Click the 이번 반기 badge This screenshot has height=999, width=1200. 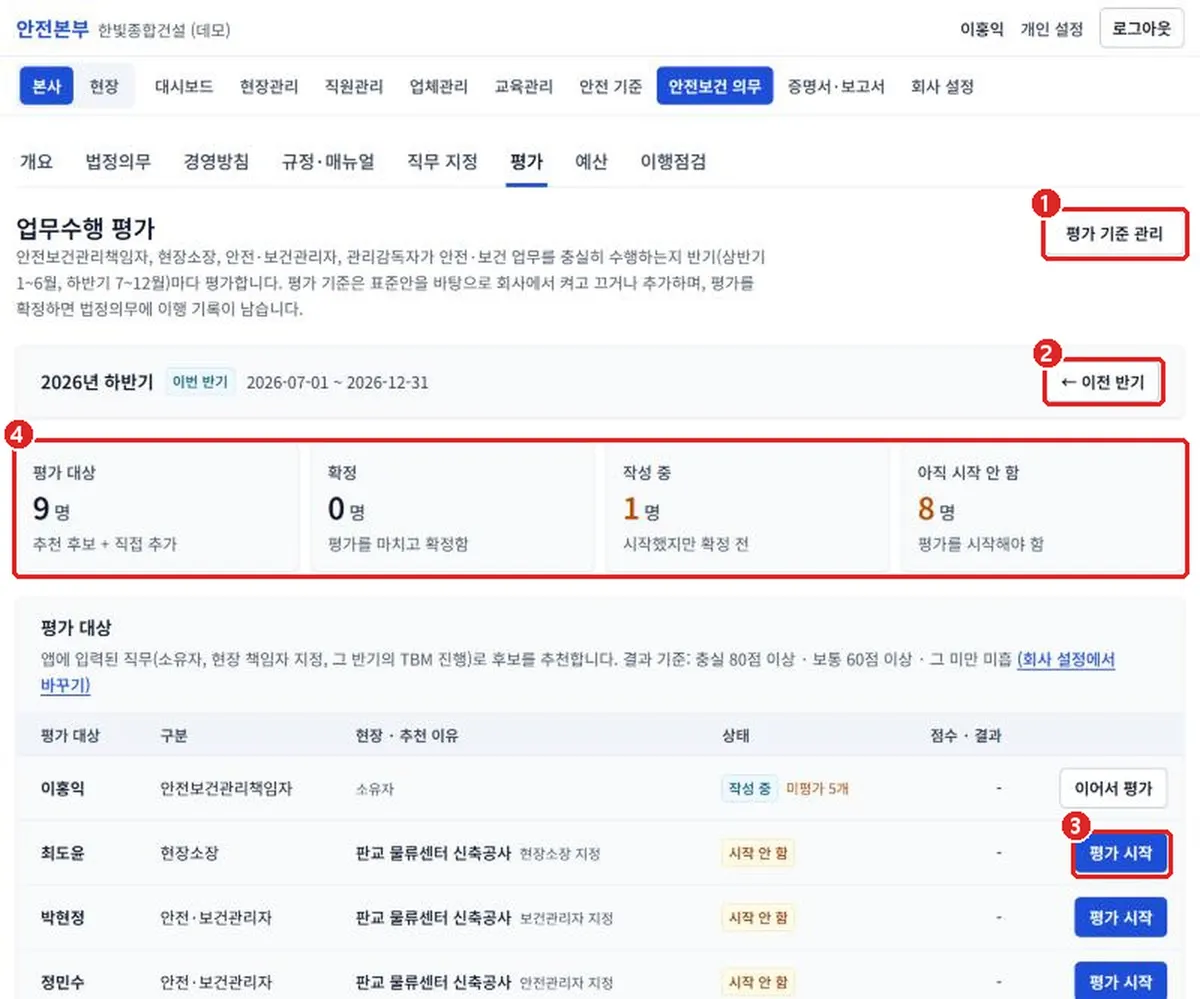tap(200, 382)
